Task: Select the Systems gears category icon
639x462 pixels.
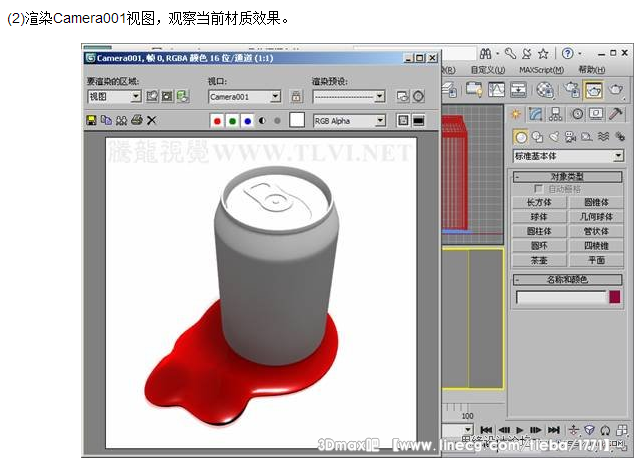Action: (620, 137)
